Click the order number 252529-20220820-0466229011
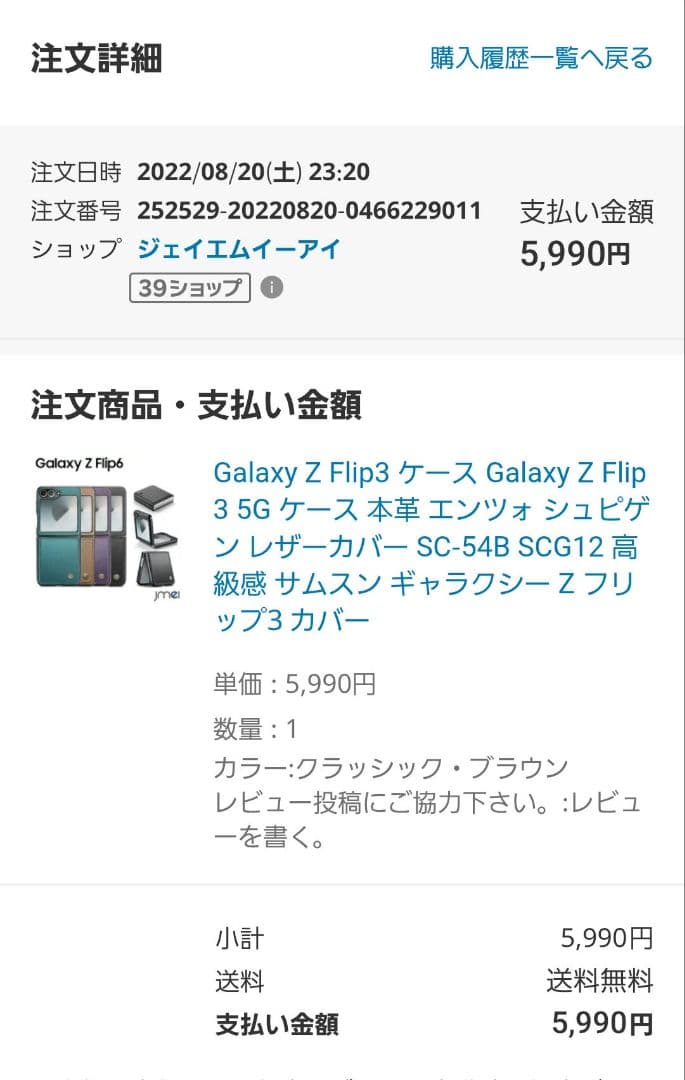This screenshot has height=1080, width=685. 309,211
